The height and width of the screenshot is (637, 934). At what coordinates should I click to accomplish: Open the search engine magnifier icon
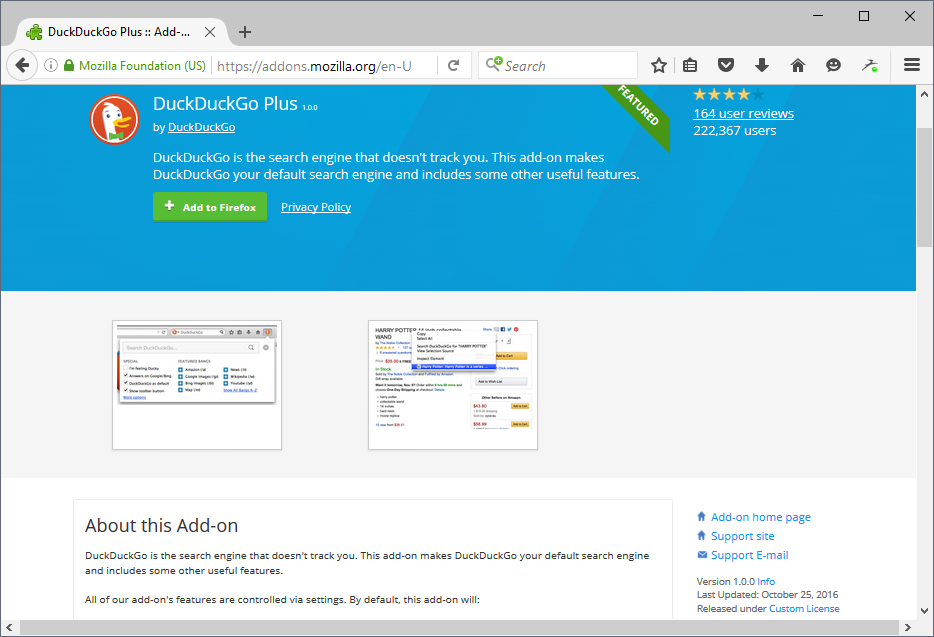494,64
